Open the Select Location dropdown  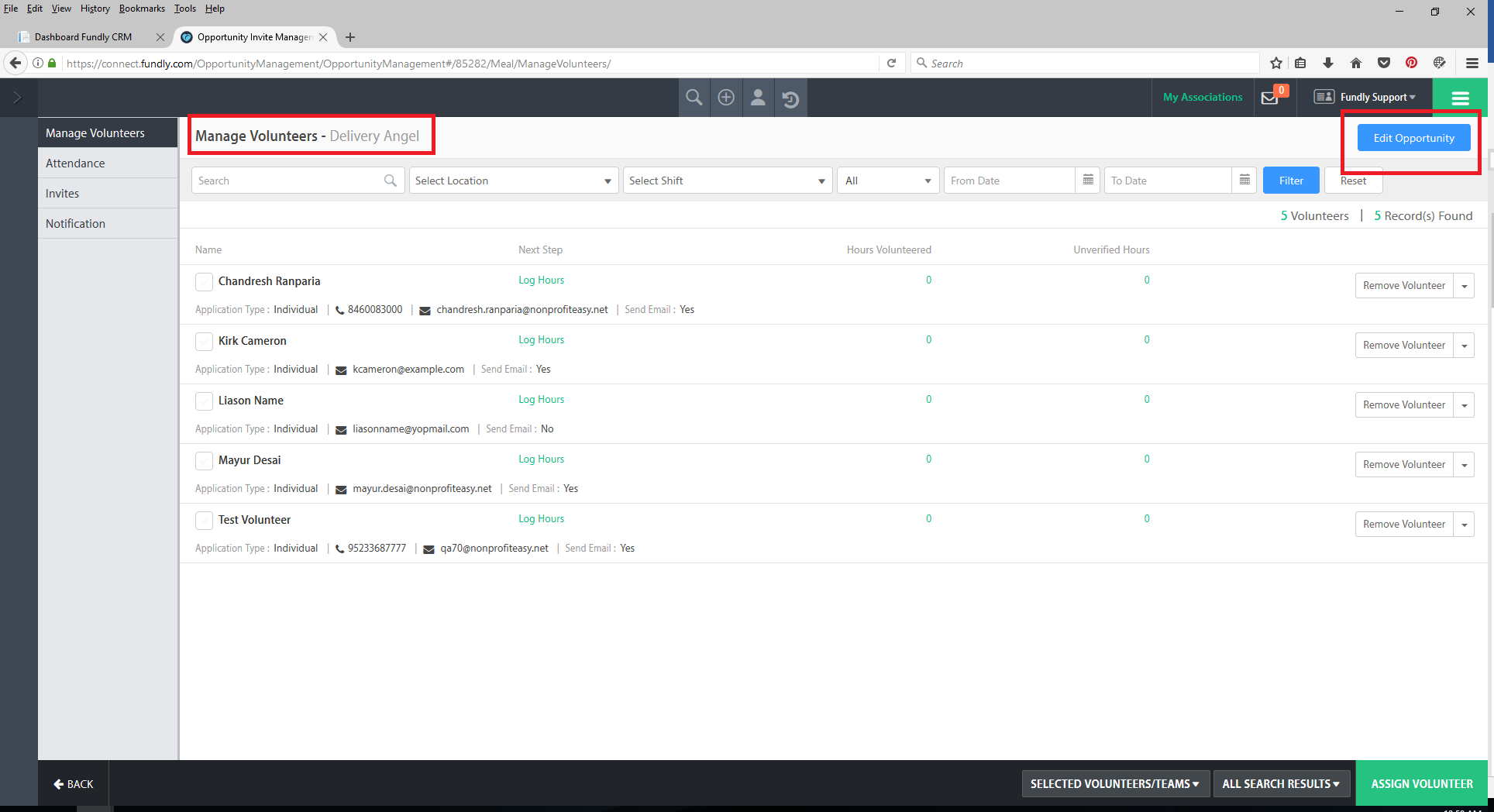pos(514,181)
